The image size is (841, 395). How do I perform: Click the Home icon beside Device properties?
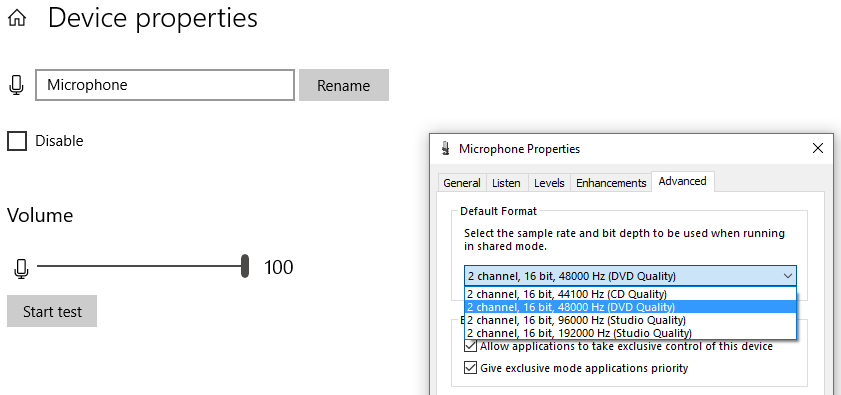pos(17,19)
